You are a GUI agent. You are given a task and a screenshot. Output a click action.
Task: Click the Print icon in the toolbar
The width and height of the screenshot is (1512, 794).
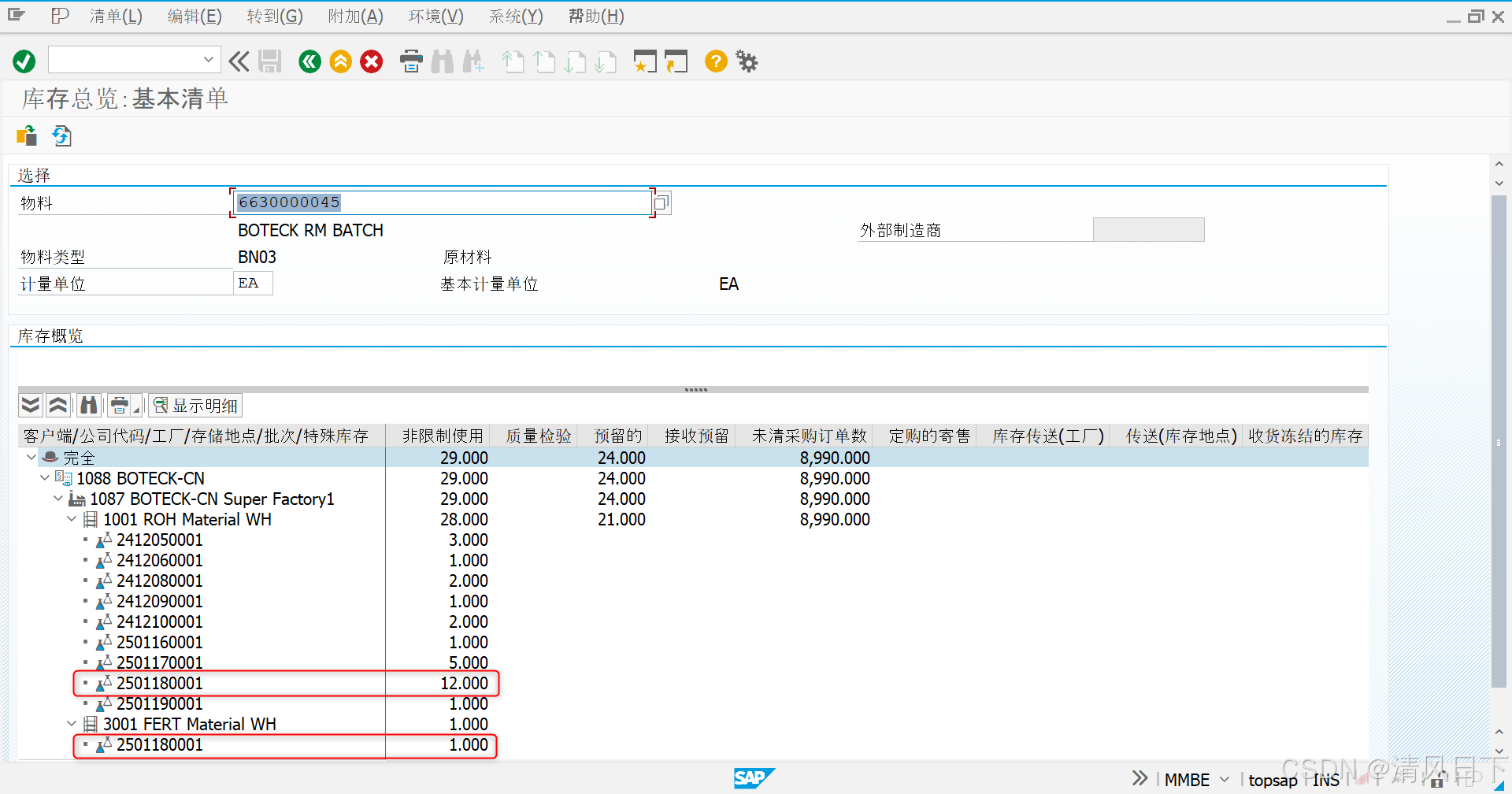coord(410,61)
